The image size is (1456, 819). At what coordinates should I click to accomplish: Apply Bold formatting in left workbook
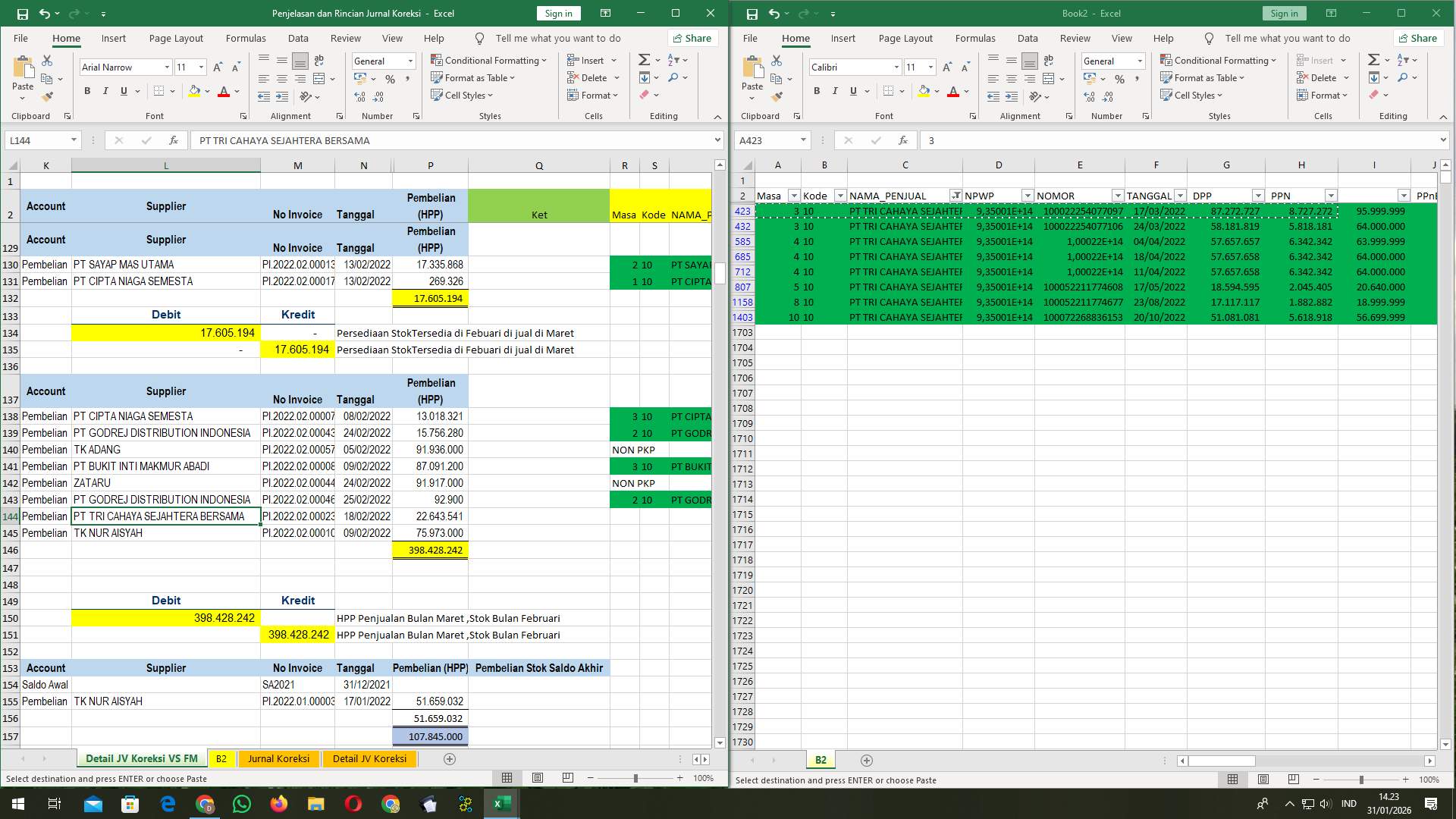(86, 90)
